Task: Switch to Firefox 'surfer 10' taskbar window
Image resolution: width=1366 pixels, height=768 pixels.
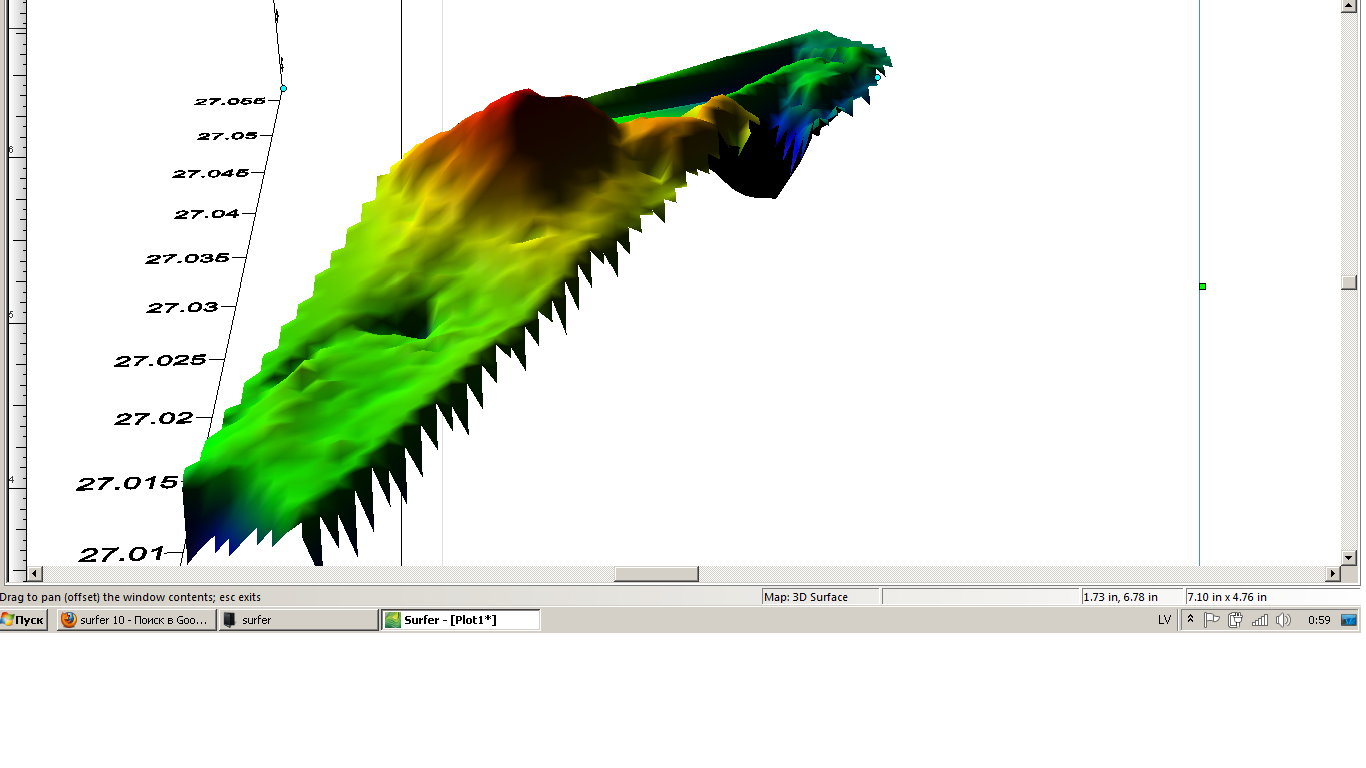Action: coord(136,620)
